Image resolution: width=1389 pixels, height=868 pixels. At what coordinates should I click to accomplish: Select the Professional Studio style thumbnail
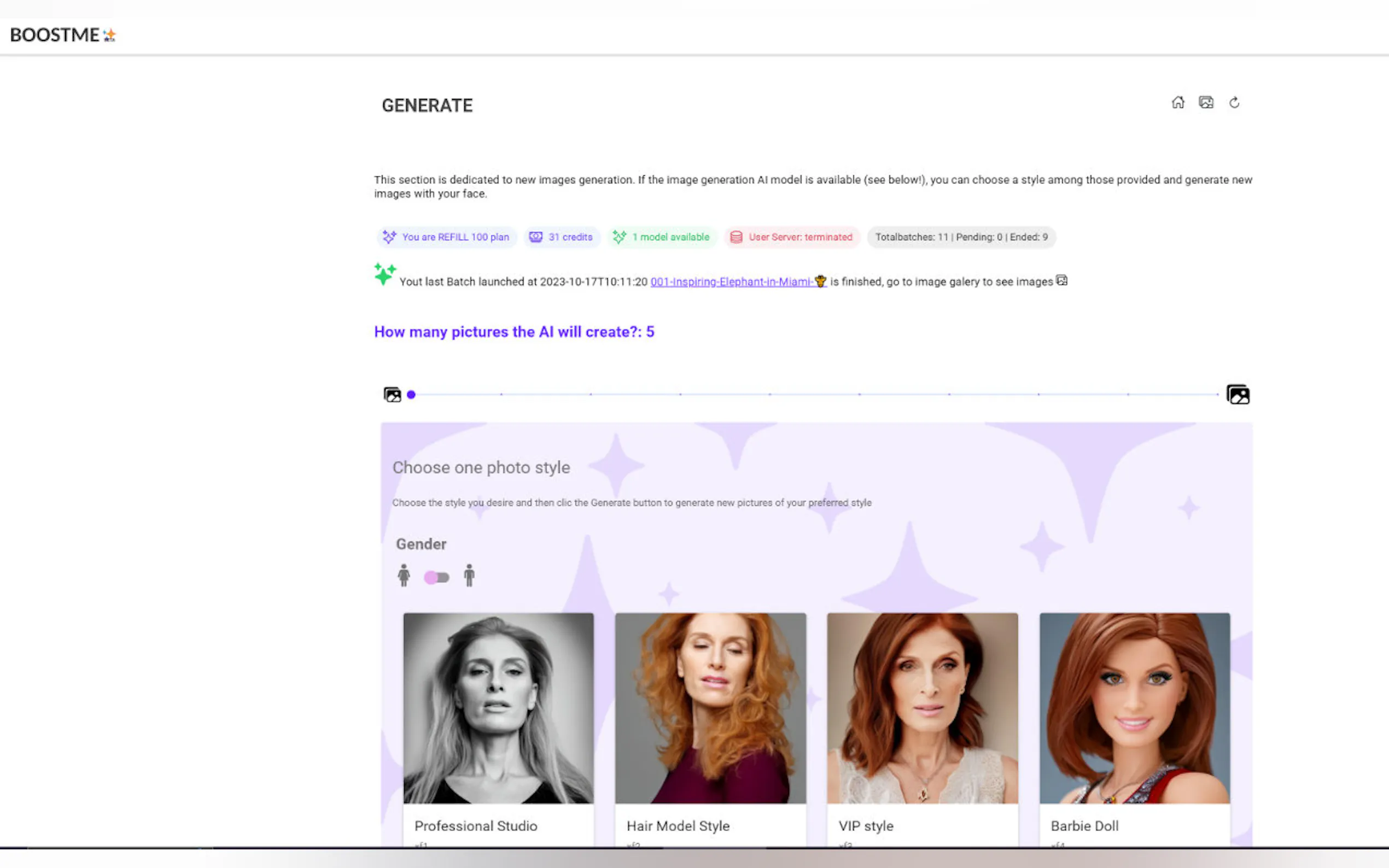coord(498,708)
